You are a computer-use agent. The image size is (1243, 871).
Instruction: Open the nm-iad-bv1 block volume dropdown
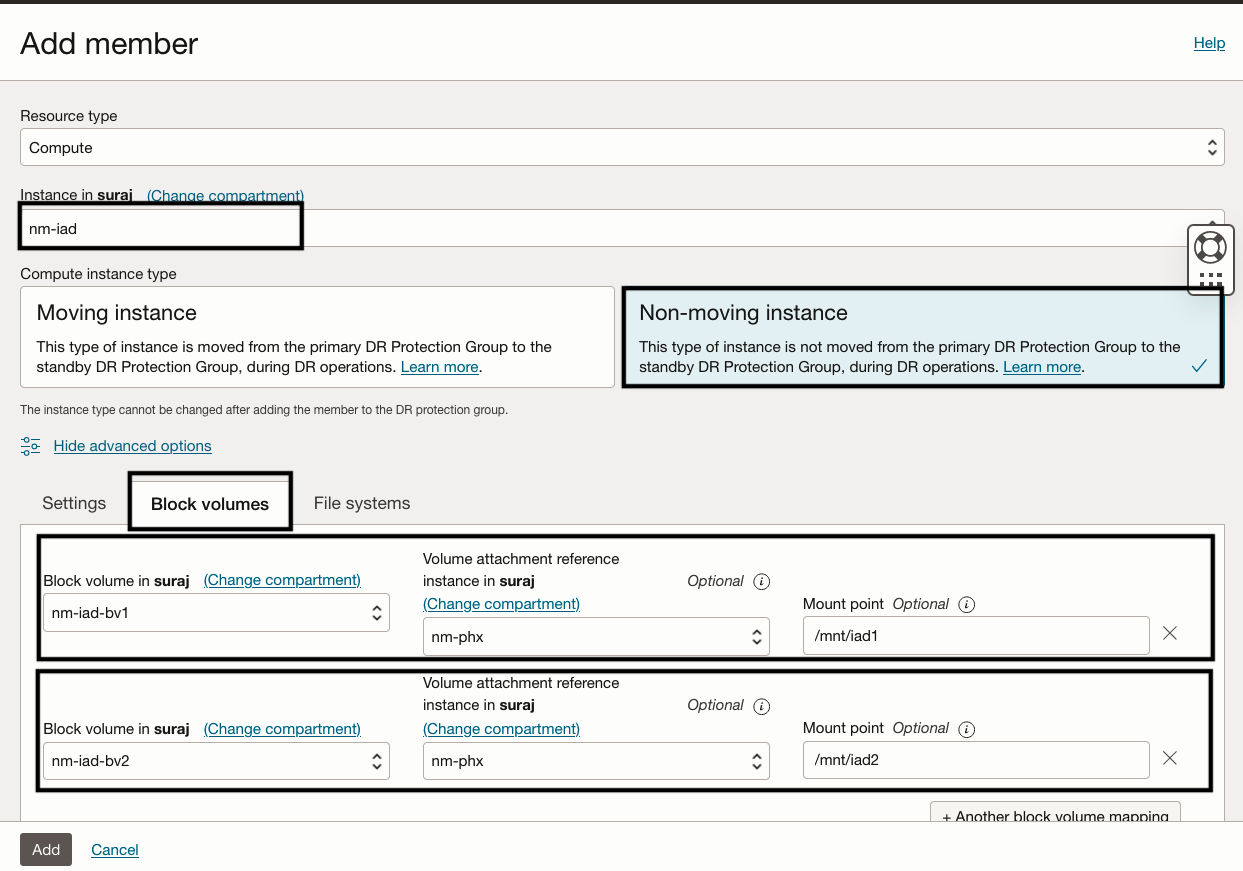pos(216,613)
